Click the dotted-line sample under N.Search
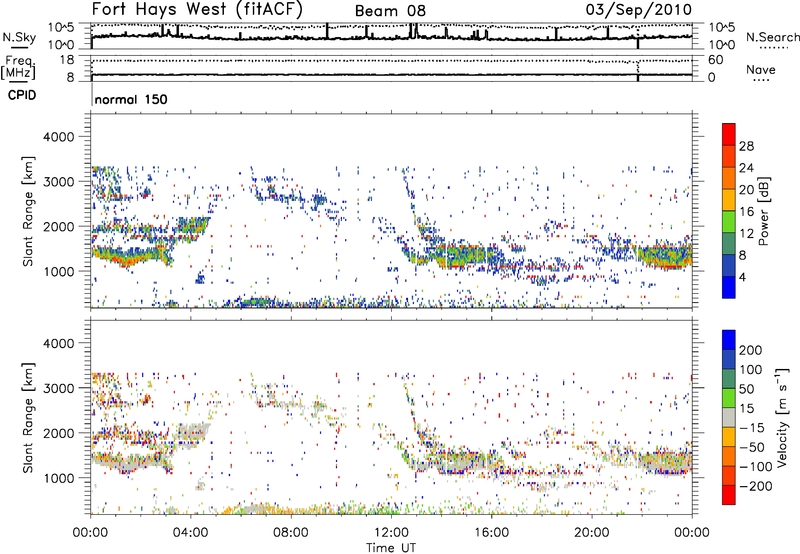 [x=773, y=49]
